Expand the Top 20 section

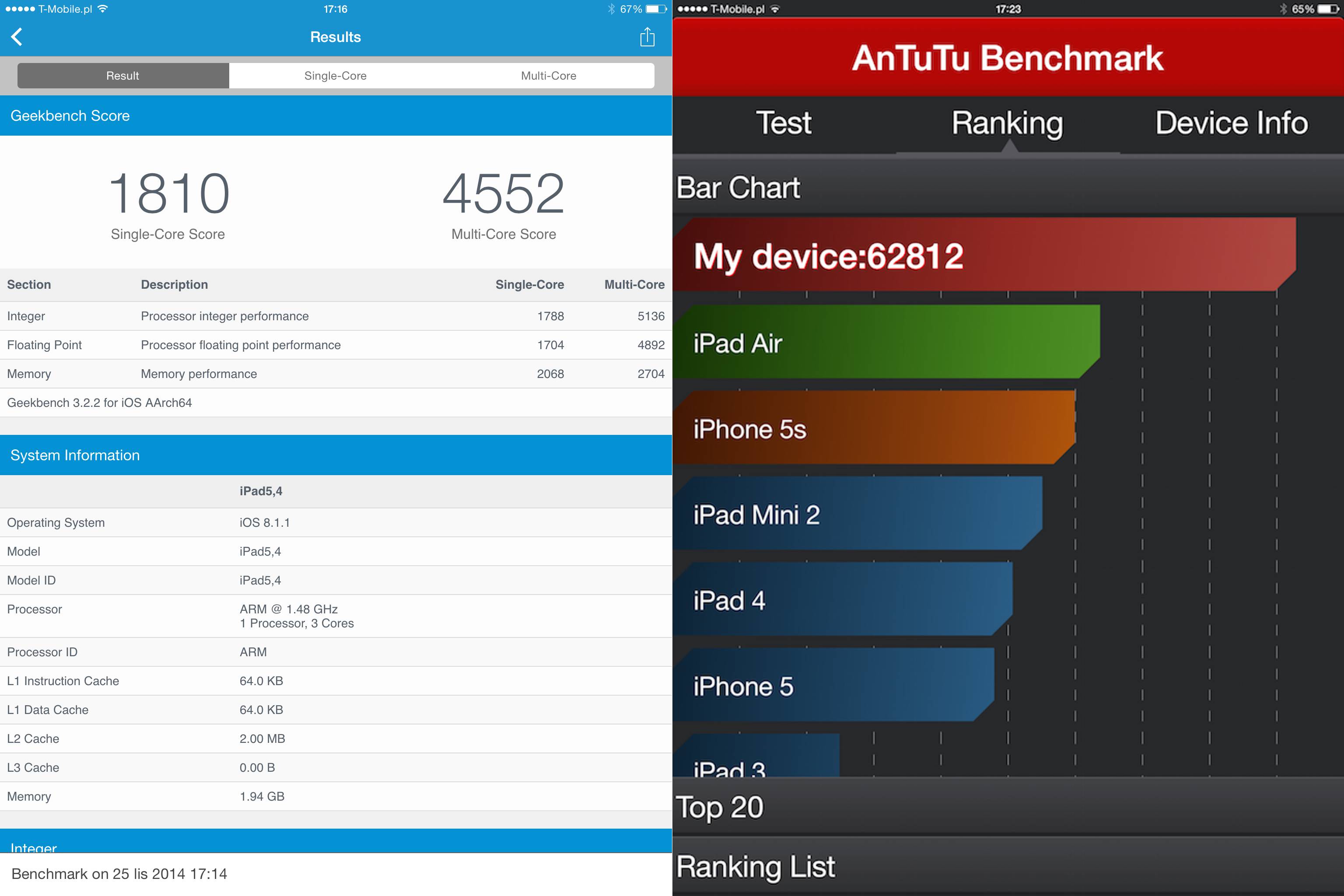tap(1008, 807)
